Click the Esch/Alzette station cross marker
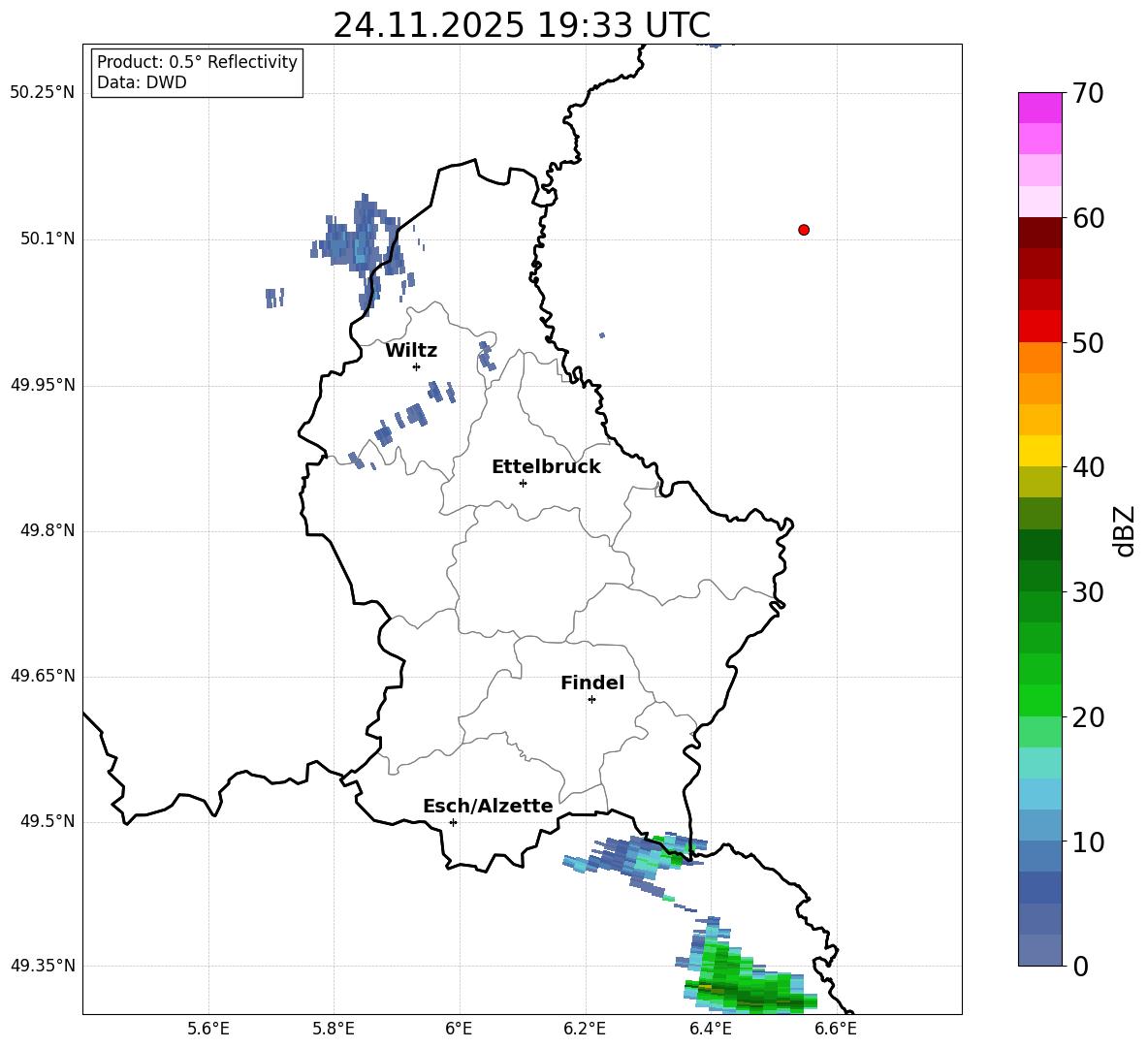This screenshot has width=1148, height=1048. (453, 822)
